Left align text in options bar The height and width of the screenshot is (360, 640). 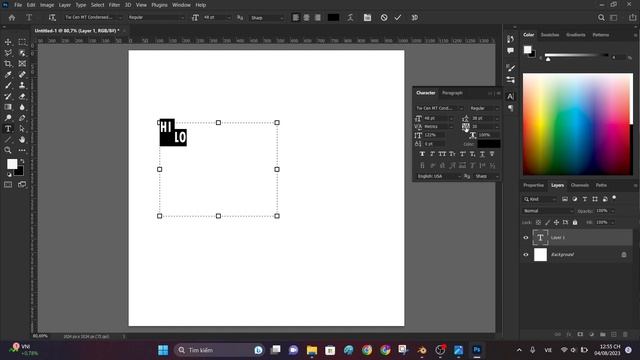click(296, 18)
